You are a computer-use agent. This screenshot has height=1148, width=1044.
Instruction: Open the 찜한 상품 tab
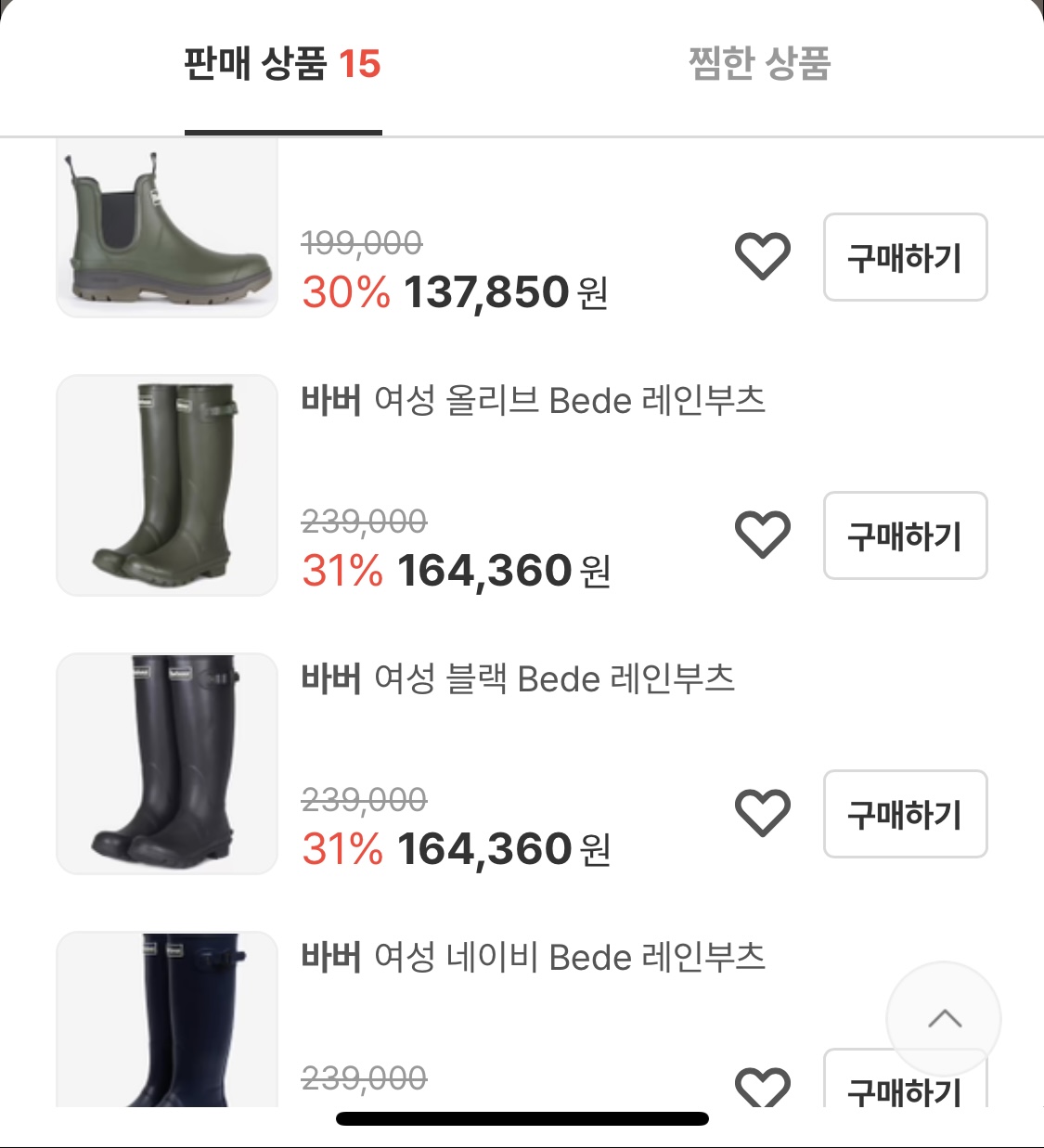coord(759,65)
